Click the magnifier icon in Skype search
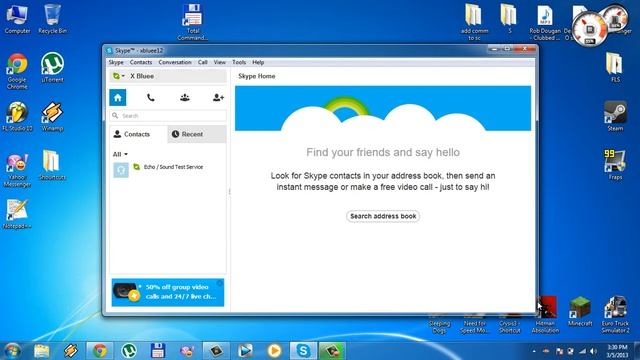This screenshot has width=640, height=360. pyautogui.click(x=116, y=116)
